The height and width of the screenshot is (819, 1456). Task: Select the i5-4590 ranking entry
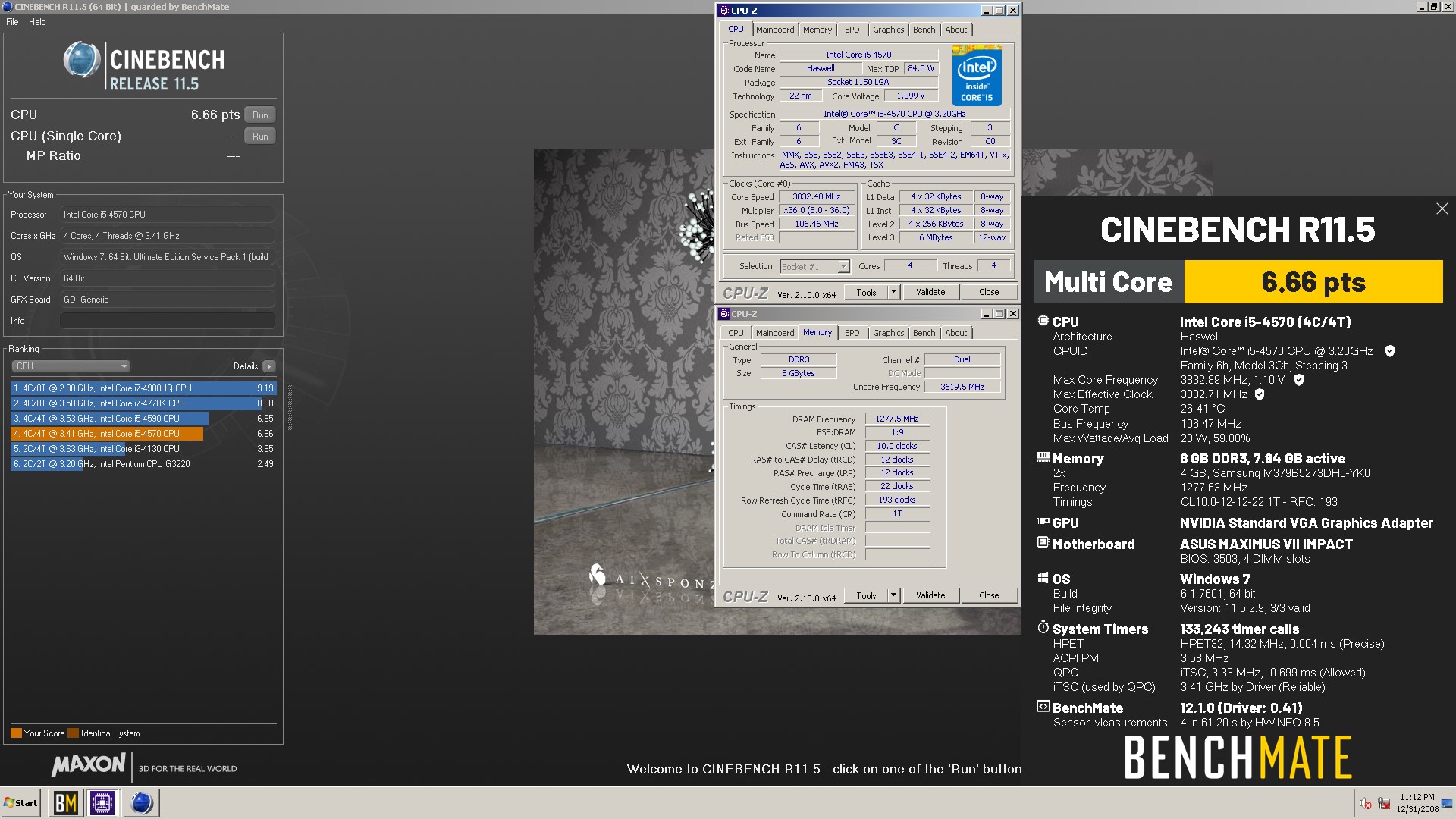pos(143,419)
